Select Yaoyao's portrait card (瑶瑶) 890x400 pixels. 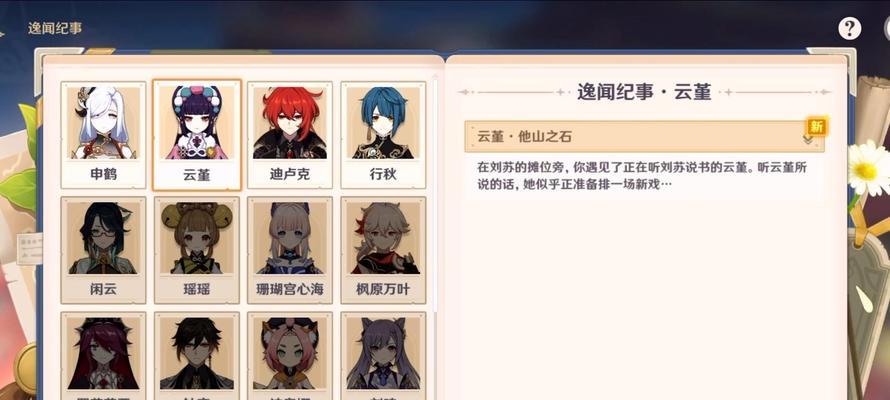coord(197,250)
